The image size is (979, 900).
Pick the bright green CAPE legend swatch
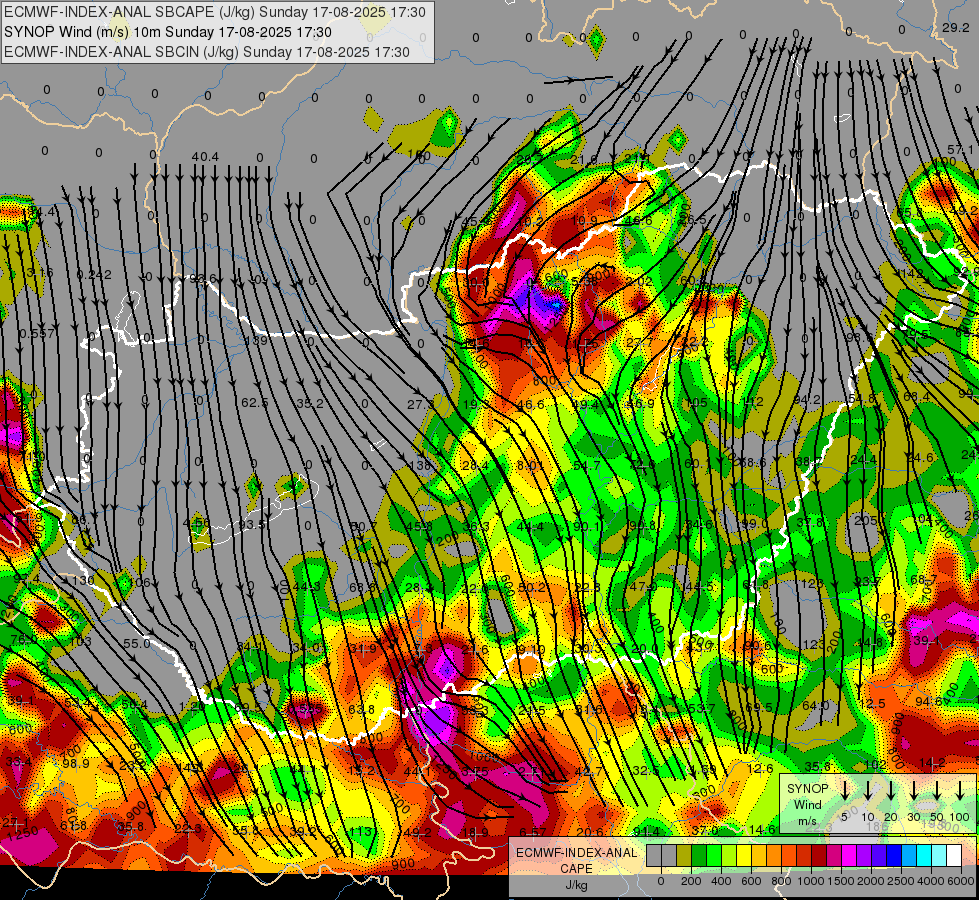click(714, 856)
